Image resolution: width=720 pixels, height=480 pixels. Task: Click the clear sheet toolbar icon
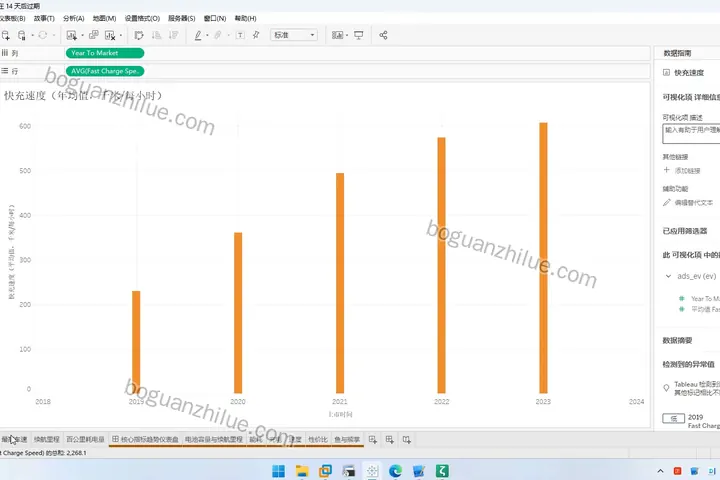[x=110, y=35]
